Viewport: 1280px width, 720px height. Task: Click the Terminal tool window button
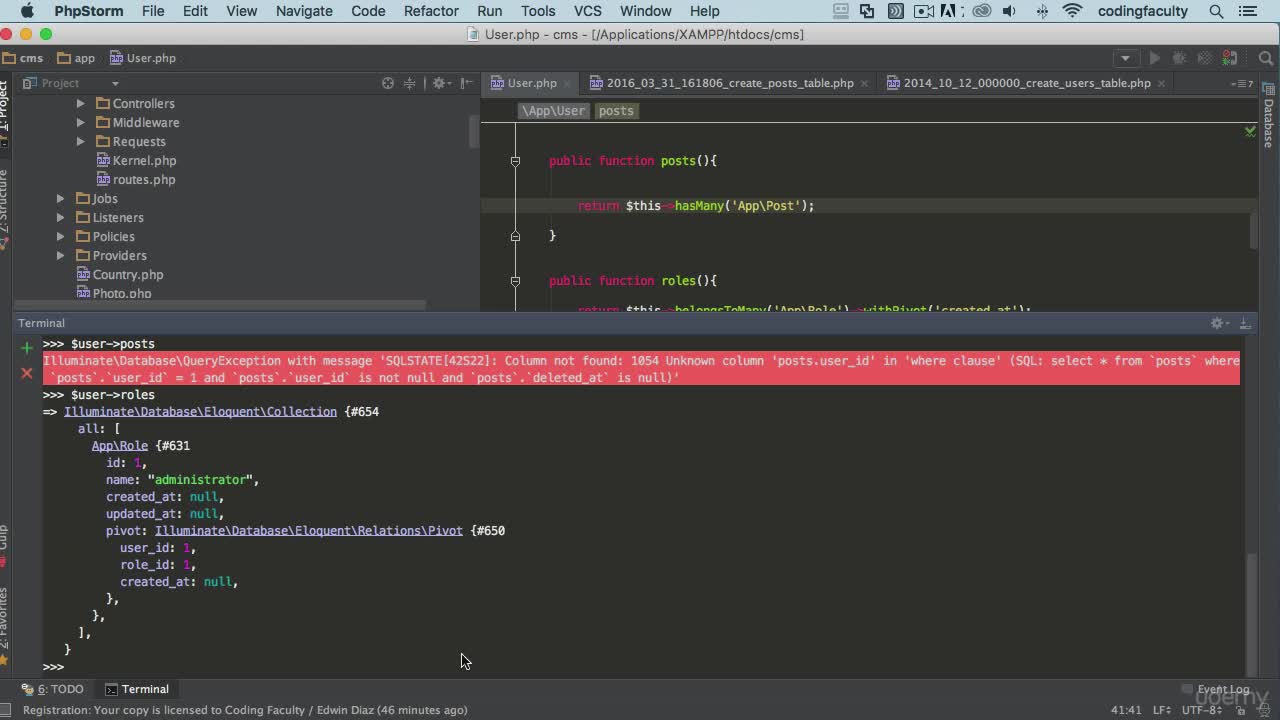click(x=137, y=689)
